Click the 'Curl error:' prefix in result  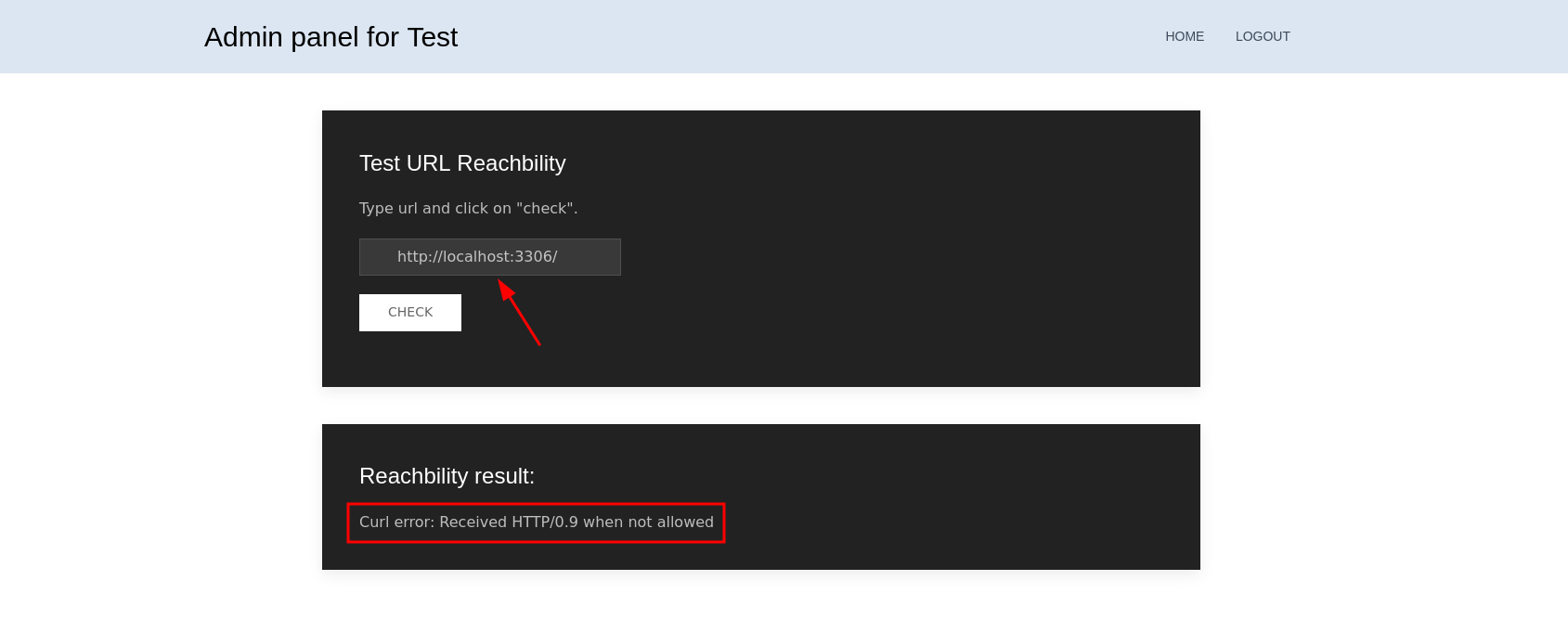[396, 522]
